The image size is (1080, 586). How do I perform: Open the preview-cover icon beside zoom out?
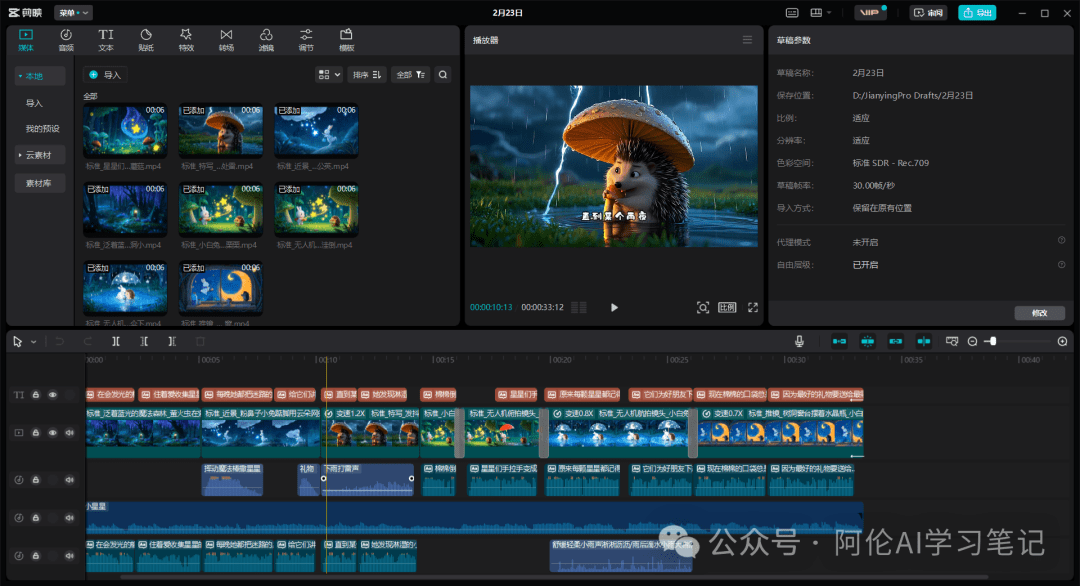tap(952, 341)
